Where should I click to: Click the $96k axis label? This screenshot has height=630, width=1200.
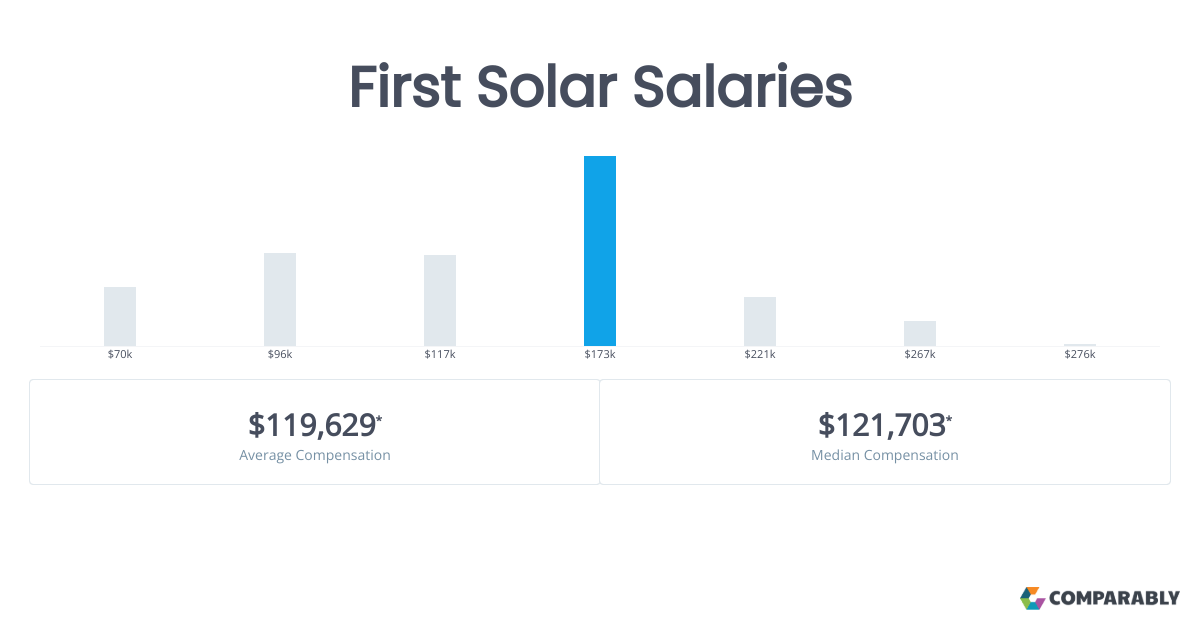coord(280,355)
